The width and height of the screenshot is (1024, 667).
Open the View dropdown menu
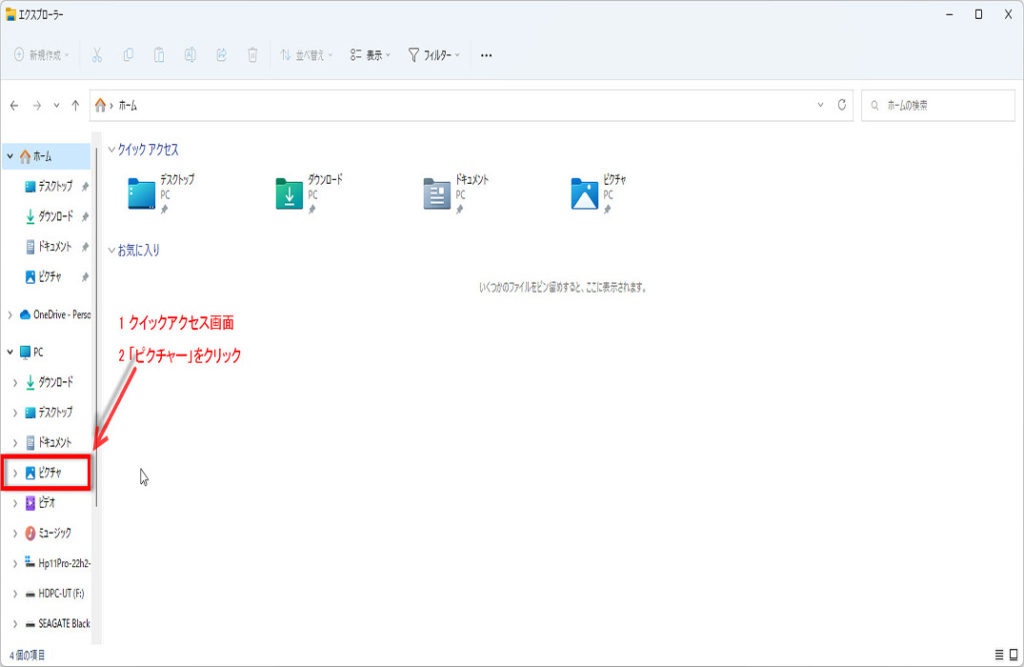(x=371, y=55)
